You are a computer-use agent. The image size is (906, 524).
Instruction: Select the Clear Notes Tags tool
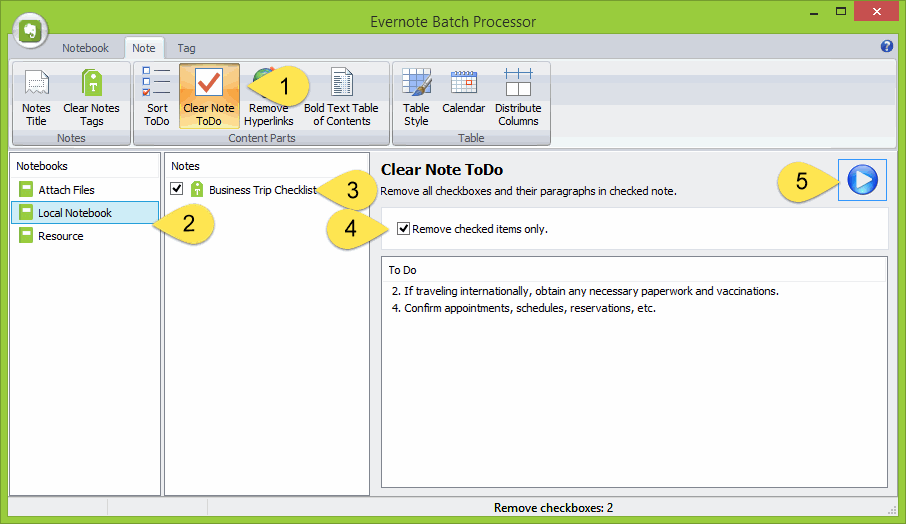click(91, 97)
